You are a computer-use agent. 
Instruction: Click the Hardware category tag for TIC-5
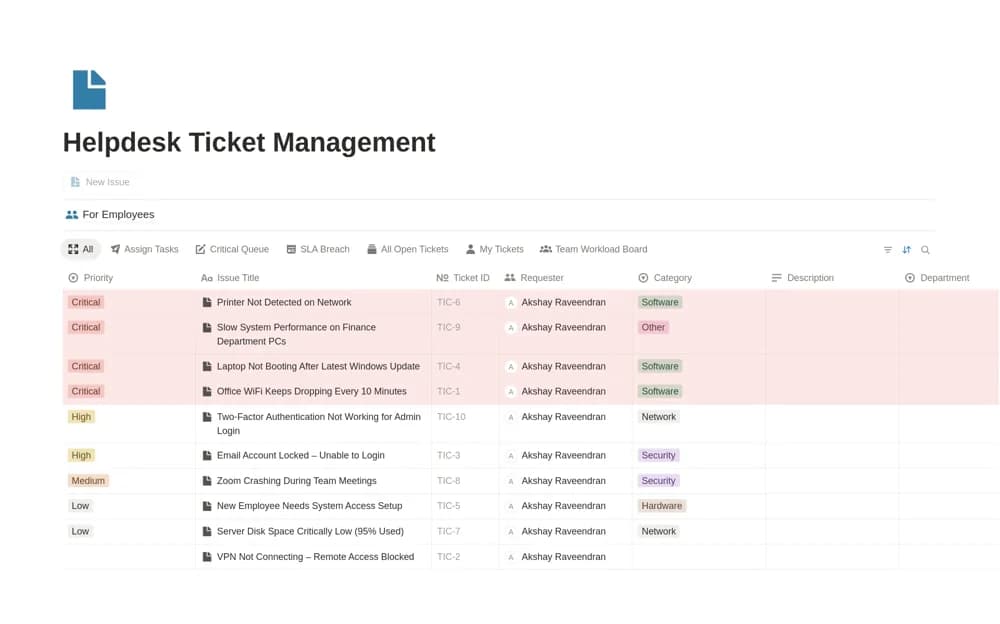pos(662,506)
